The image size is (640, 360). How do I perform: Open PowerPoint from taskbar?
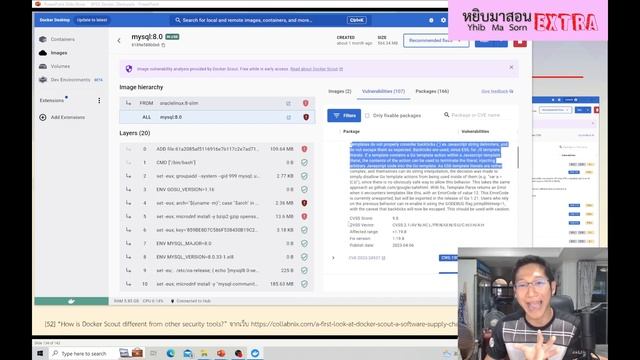(x=221, y=353)
